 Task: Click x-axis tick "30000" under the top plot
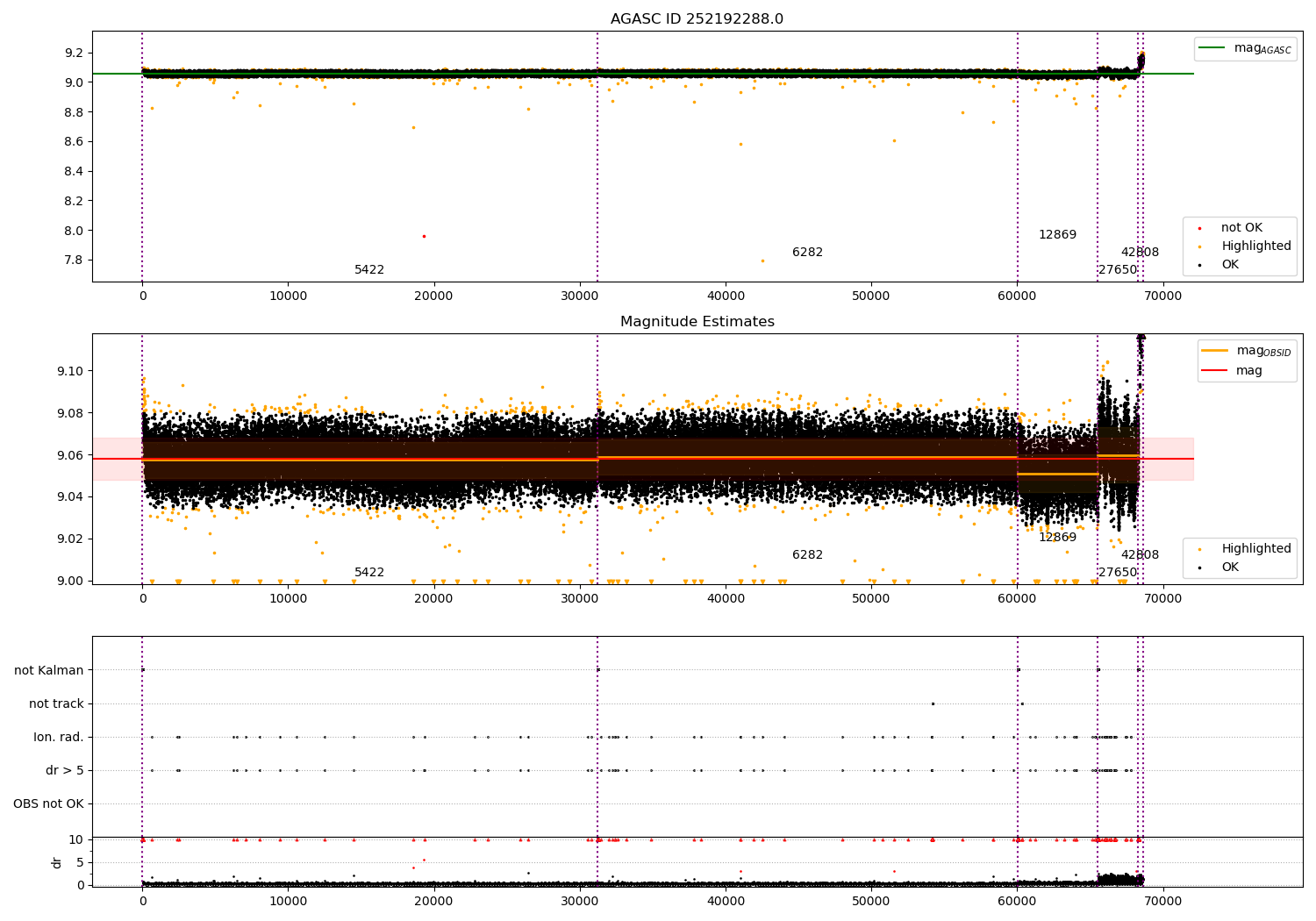click(579, 296)
